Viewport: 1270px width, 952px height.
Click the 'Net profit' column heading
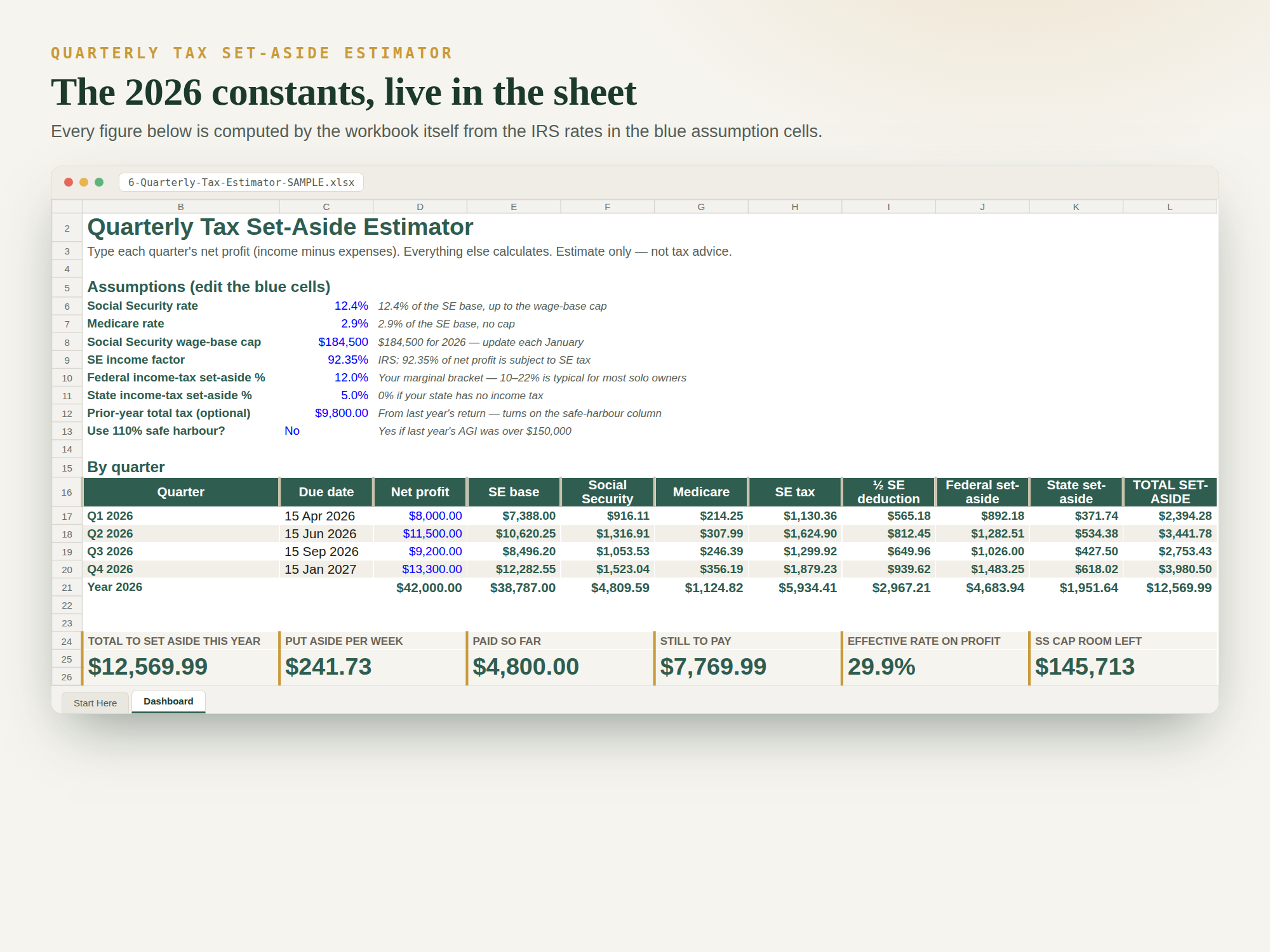pos(420,492)
